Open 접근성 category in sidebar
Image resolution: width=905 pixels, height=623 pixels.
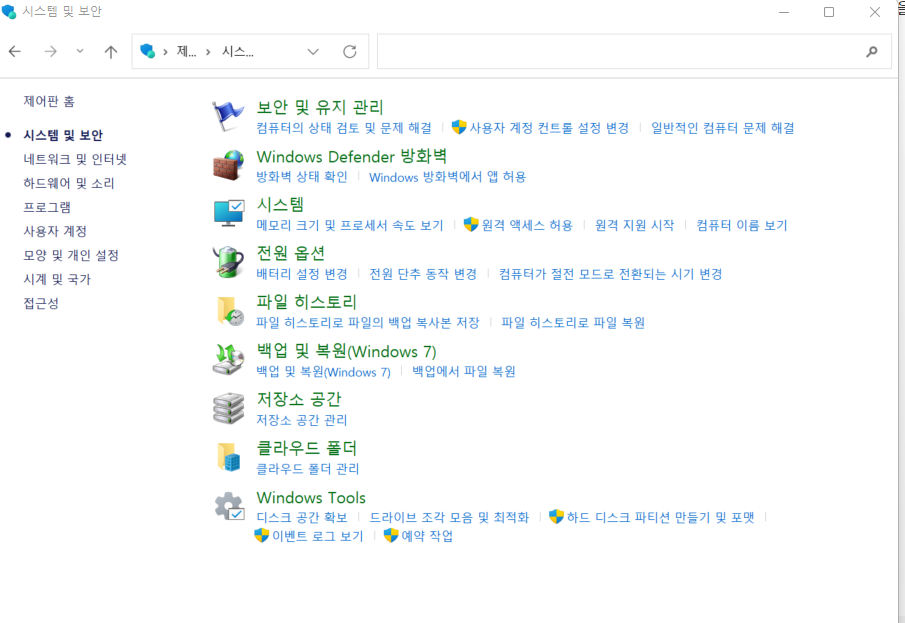click(41, 303)
